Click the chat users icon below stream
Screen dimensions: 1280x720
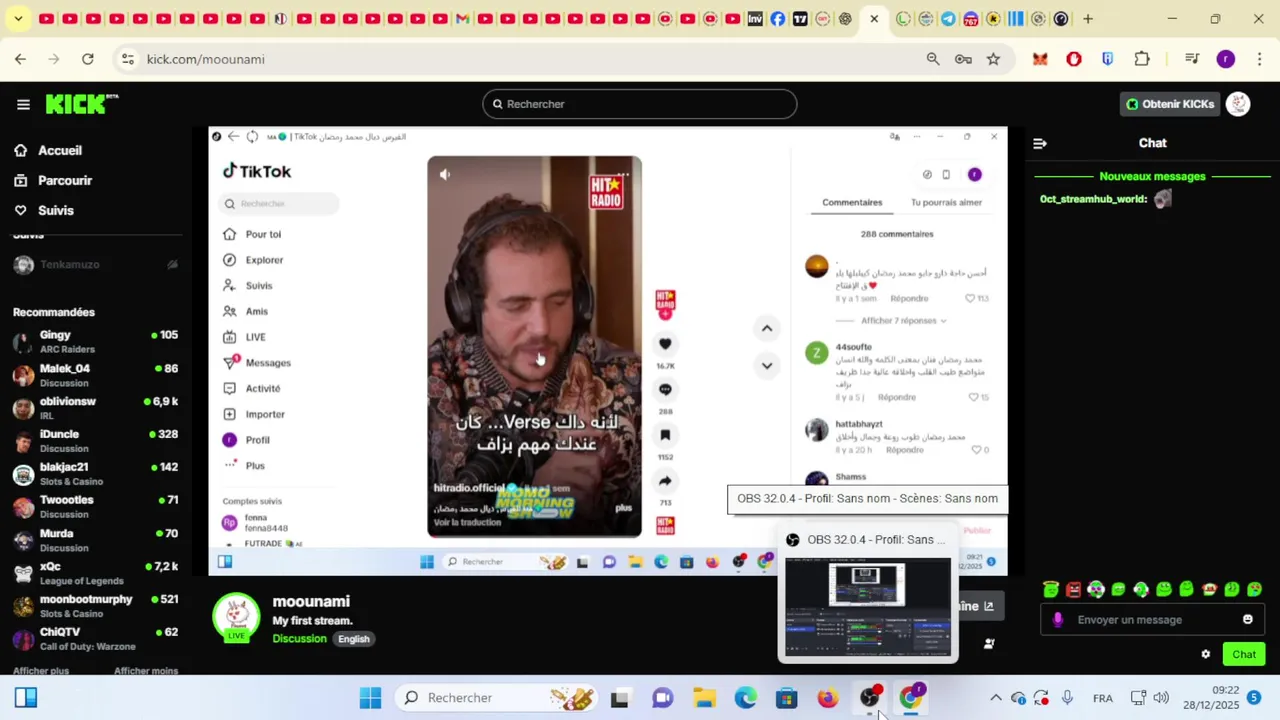tap(989, 643)
